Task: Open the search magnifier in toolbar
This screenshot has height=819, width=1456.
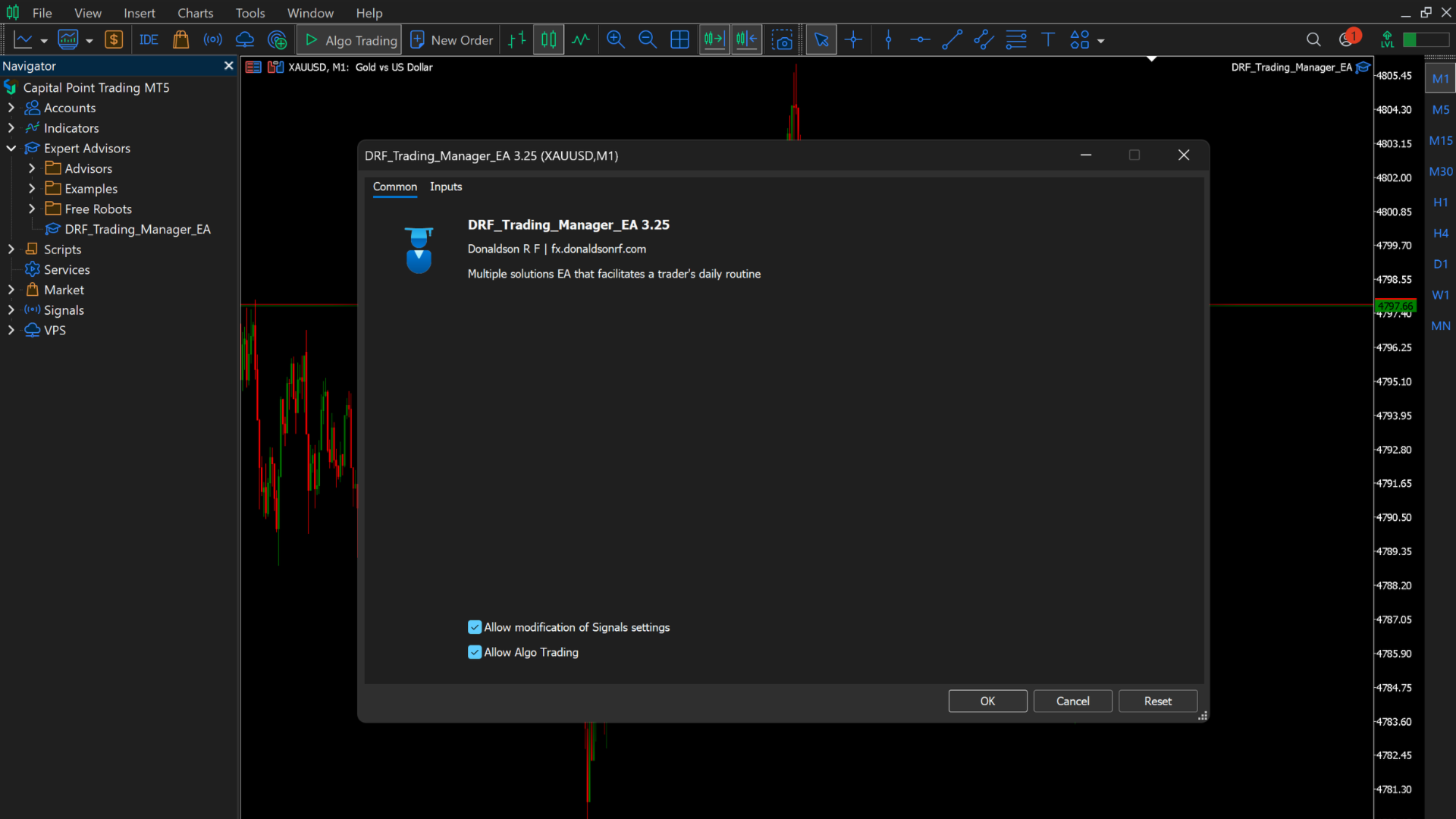Action: (1313, 40)
